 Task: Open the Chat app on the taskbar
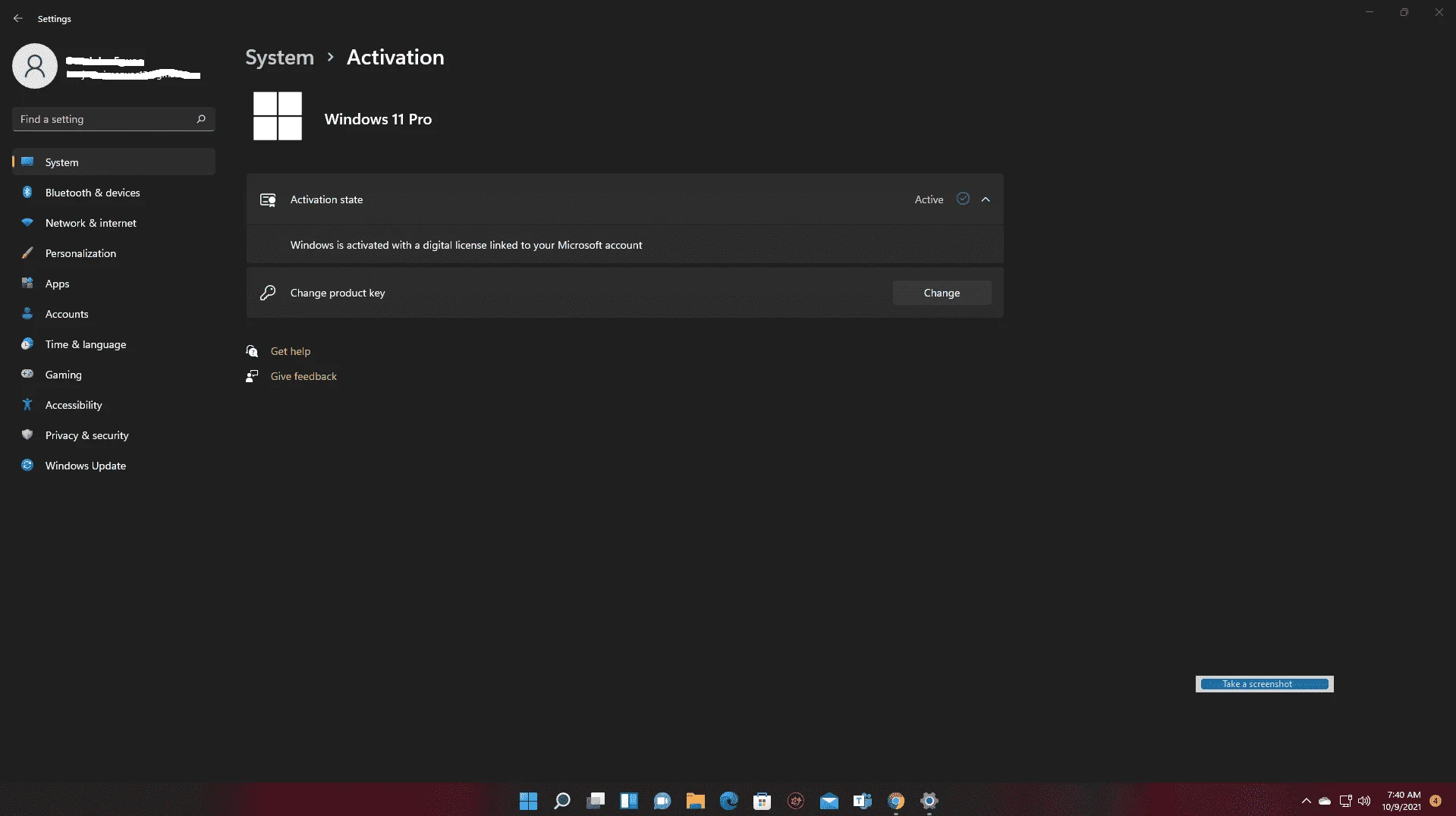pos(662,801)
